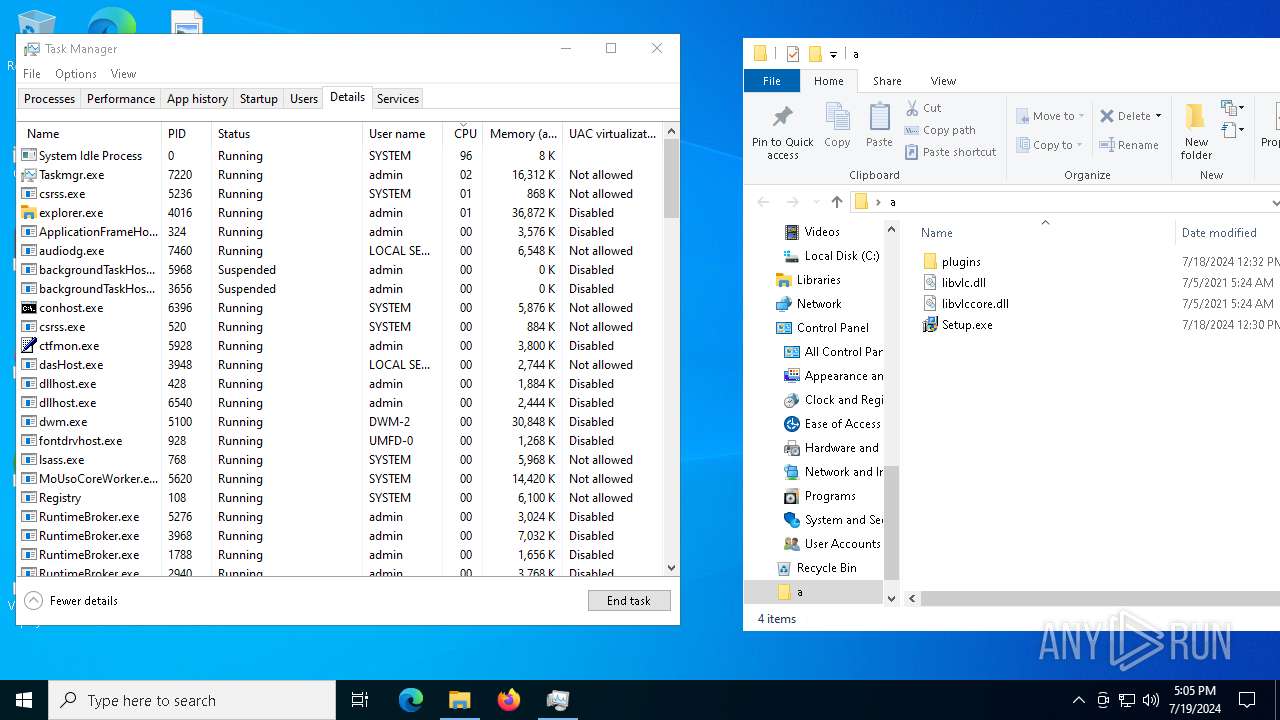
Task: Open Explorer View ribbon tab
Action: coord(943,81)
